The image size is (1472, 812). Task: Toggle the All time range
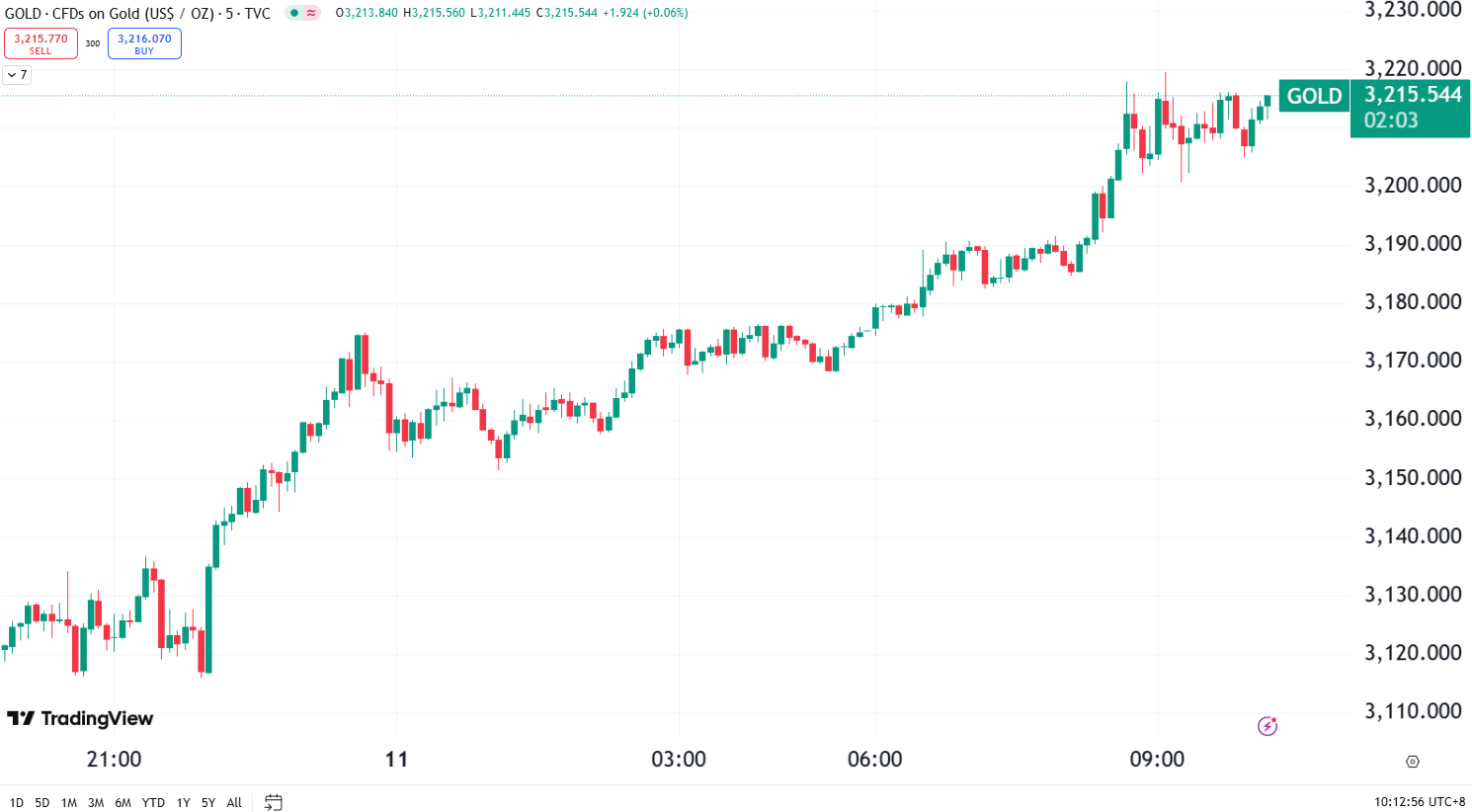234,803
